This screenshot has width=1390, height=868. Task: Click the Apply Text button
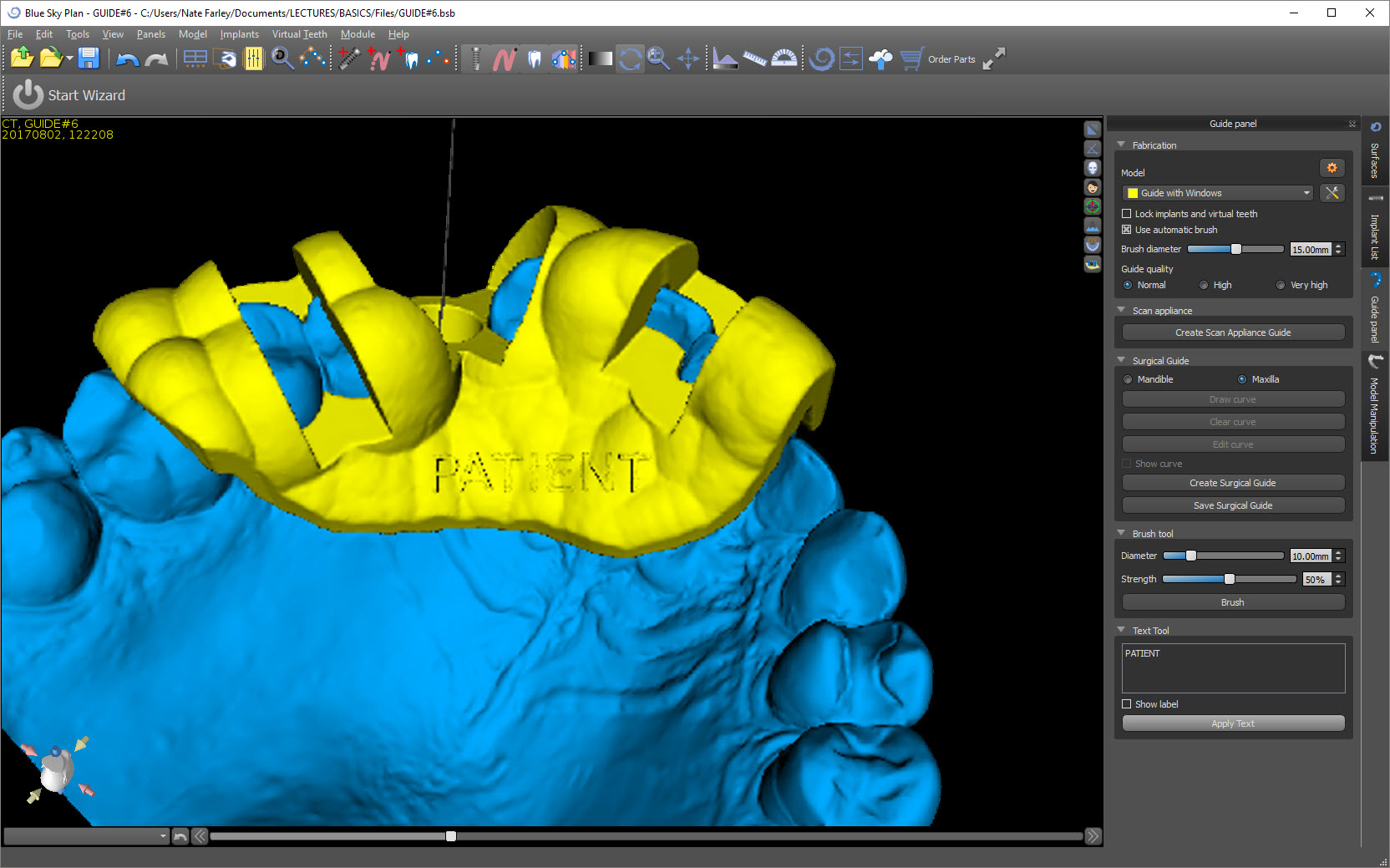point(1233,723)
